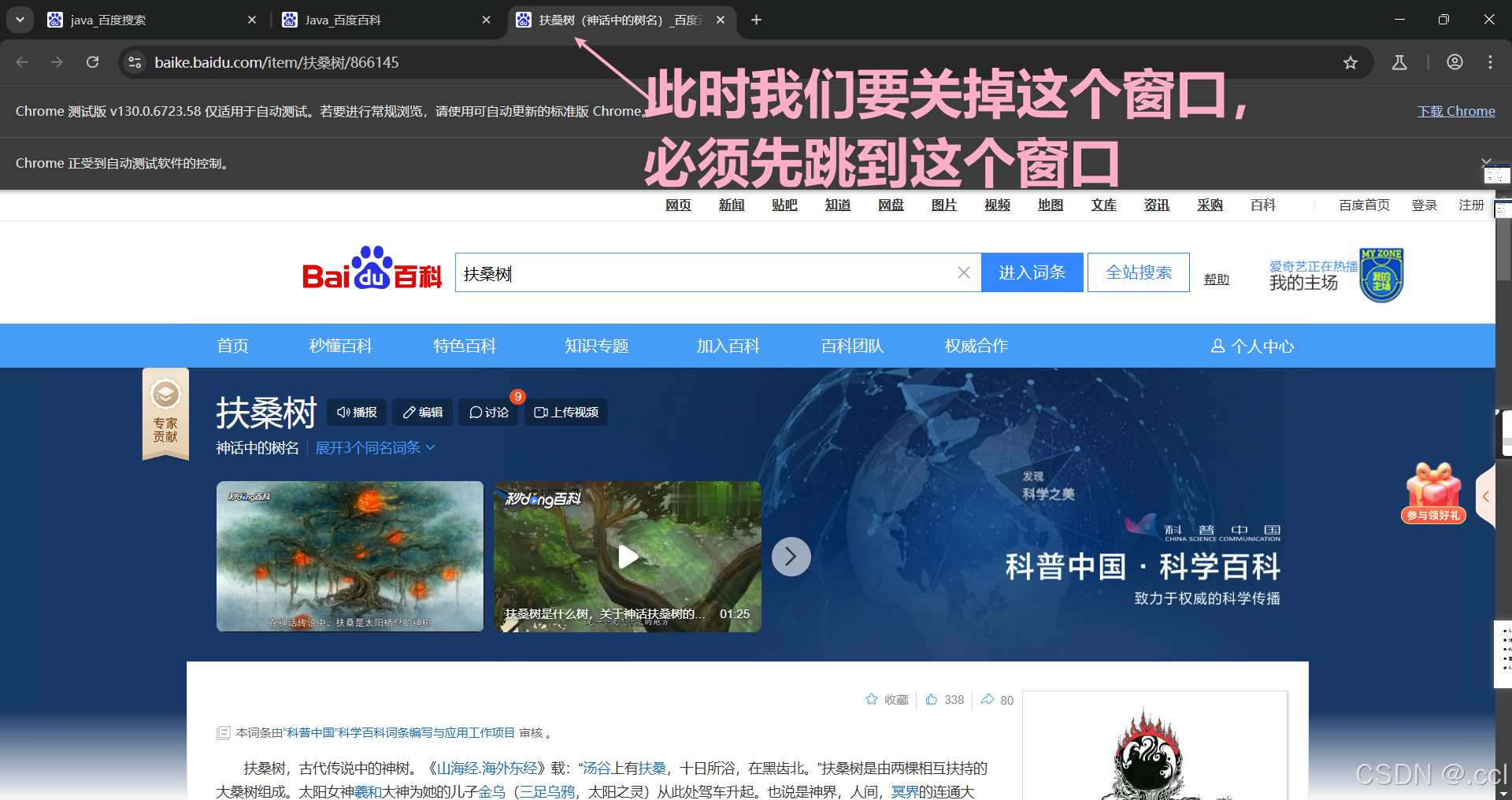This screenshot has height=800, width=1512.
Task: Click the 注册 link
Action: [1471, 205]
